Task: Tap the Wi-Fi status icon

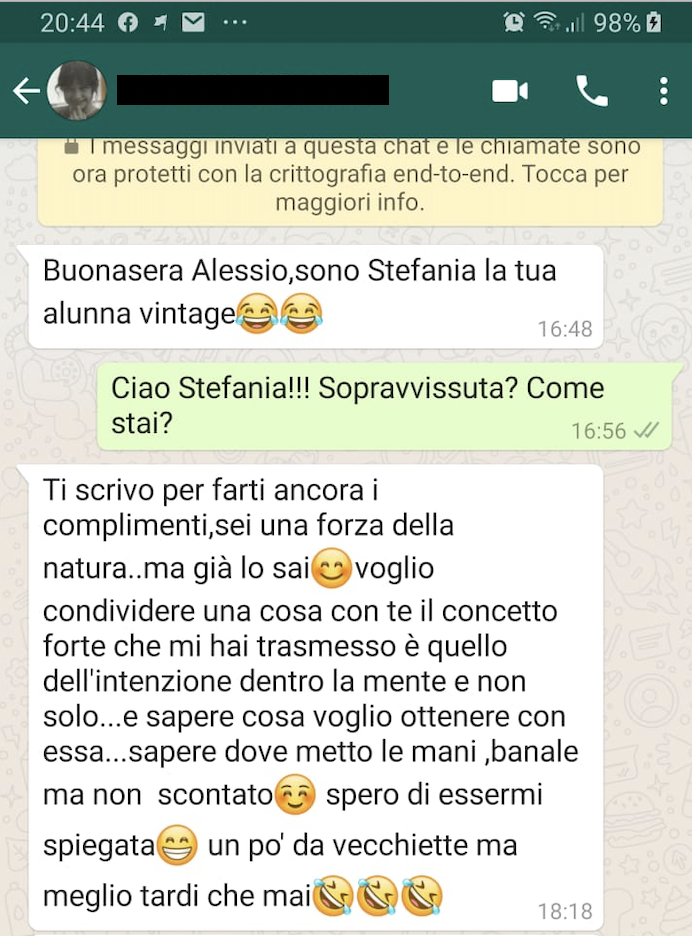Action: point(546,21)
